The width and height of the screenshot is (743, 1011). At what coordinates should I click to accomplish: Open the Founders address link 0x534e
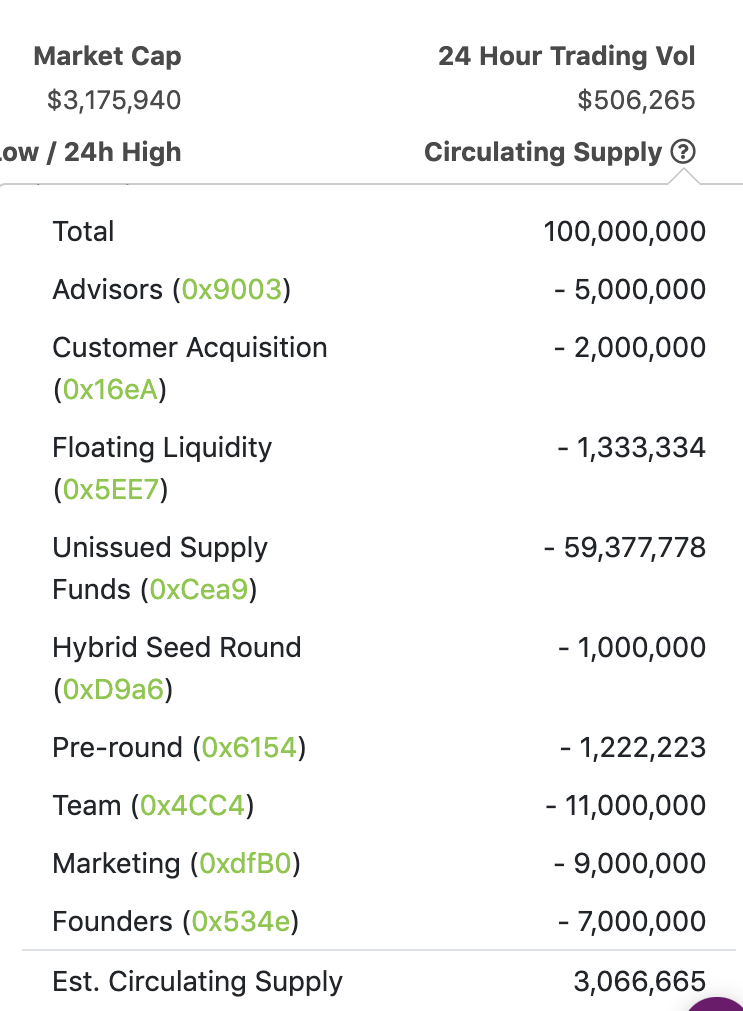point(241,921)
